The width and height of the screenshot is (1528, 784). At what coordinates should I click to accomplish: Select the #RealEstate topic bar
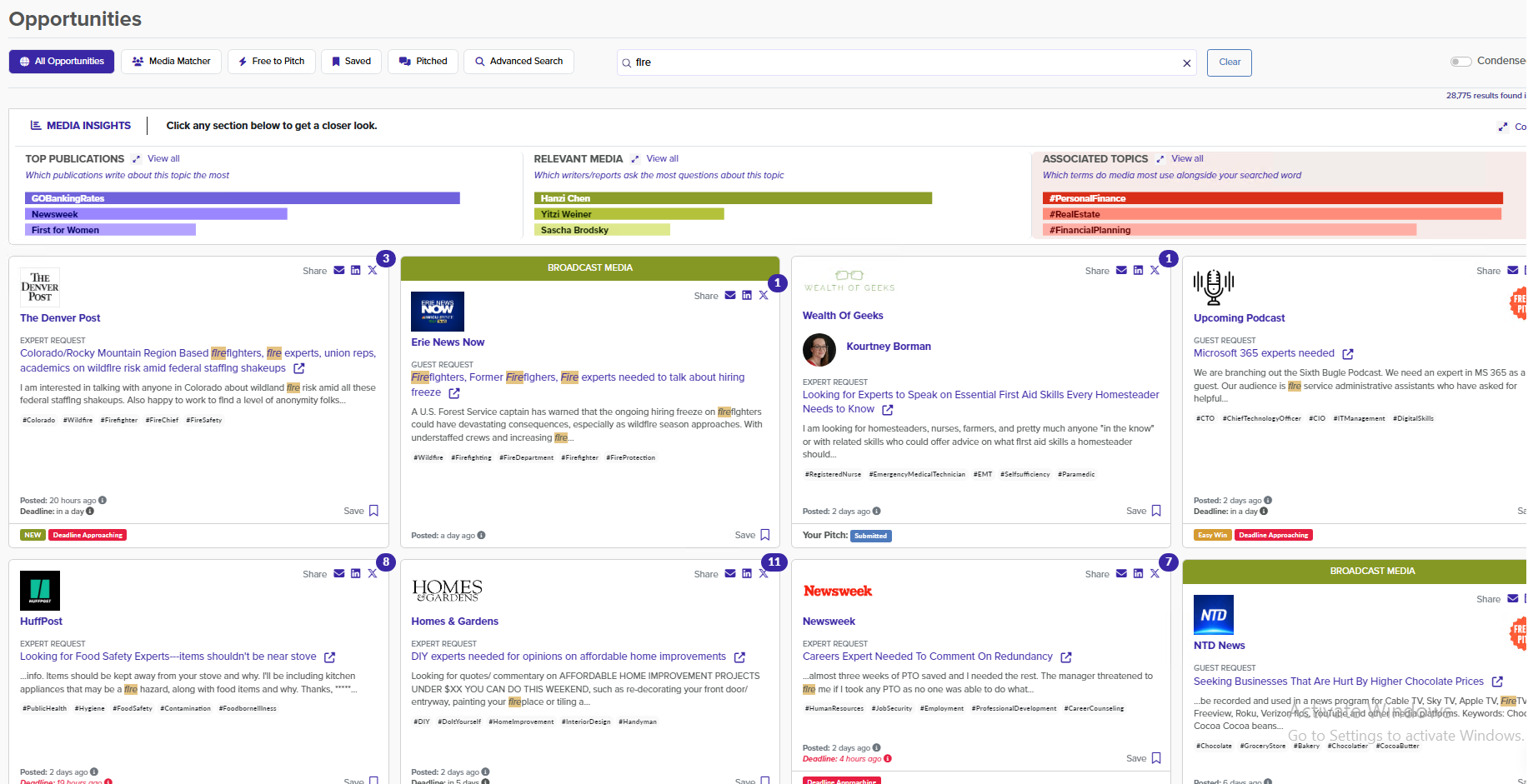[x=1272, y=214]
